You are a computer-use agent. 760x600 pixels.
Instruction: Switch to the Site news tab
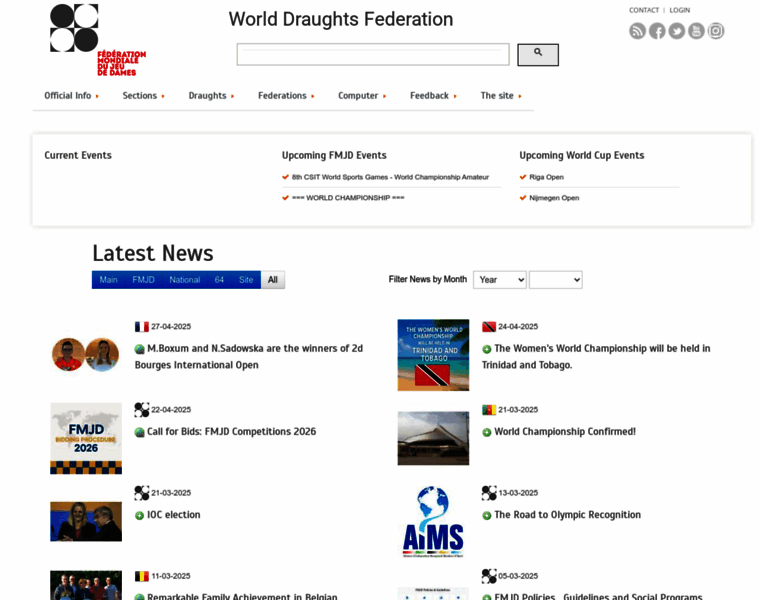point(246,280)
